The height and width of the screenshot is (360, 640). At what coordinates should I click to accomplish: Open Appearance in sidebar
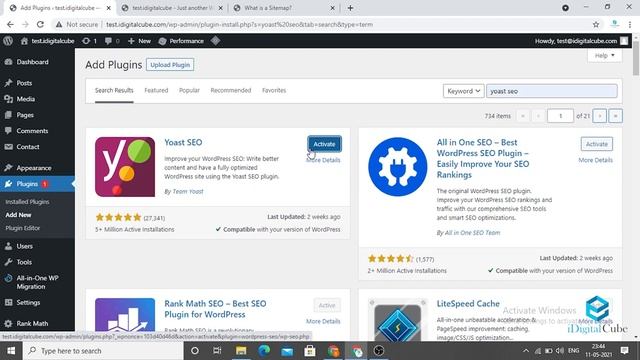tap(34, 168)
